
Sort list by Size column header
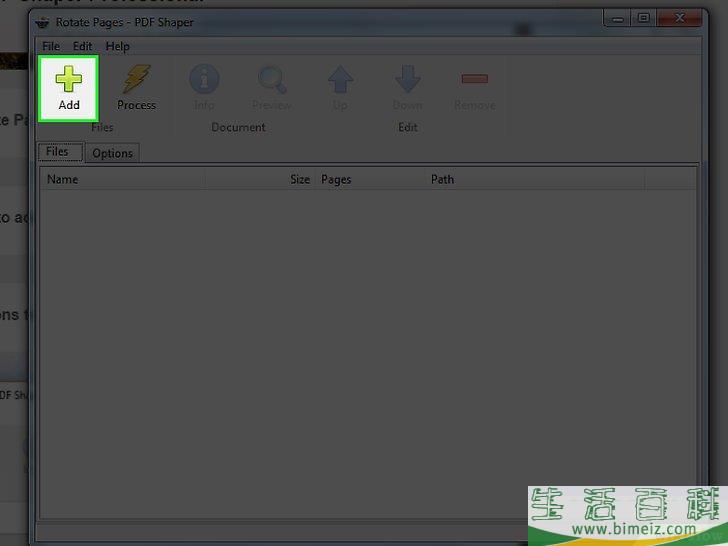(x=260, y=179)
